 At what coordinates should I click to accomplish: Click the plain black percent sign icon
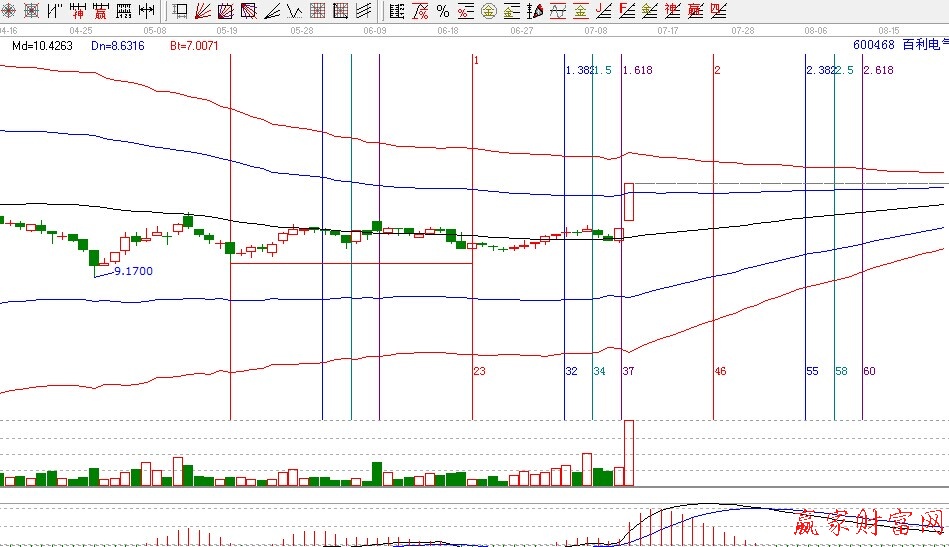click(443, 11)
